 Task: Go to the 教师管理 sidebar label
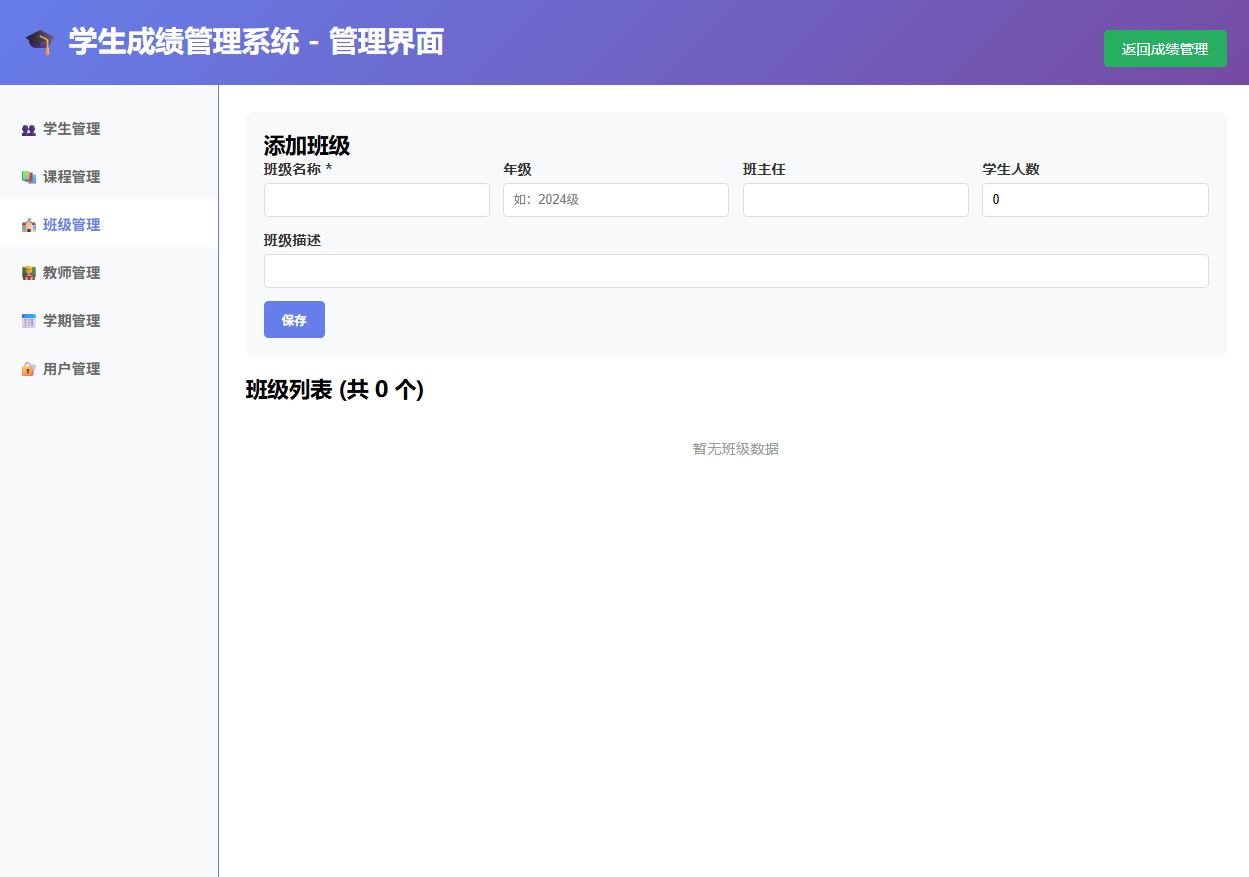(71, 273)
